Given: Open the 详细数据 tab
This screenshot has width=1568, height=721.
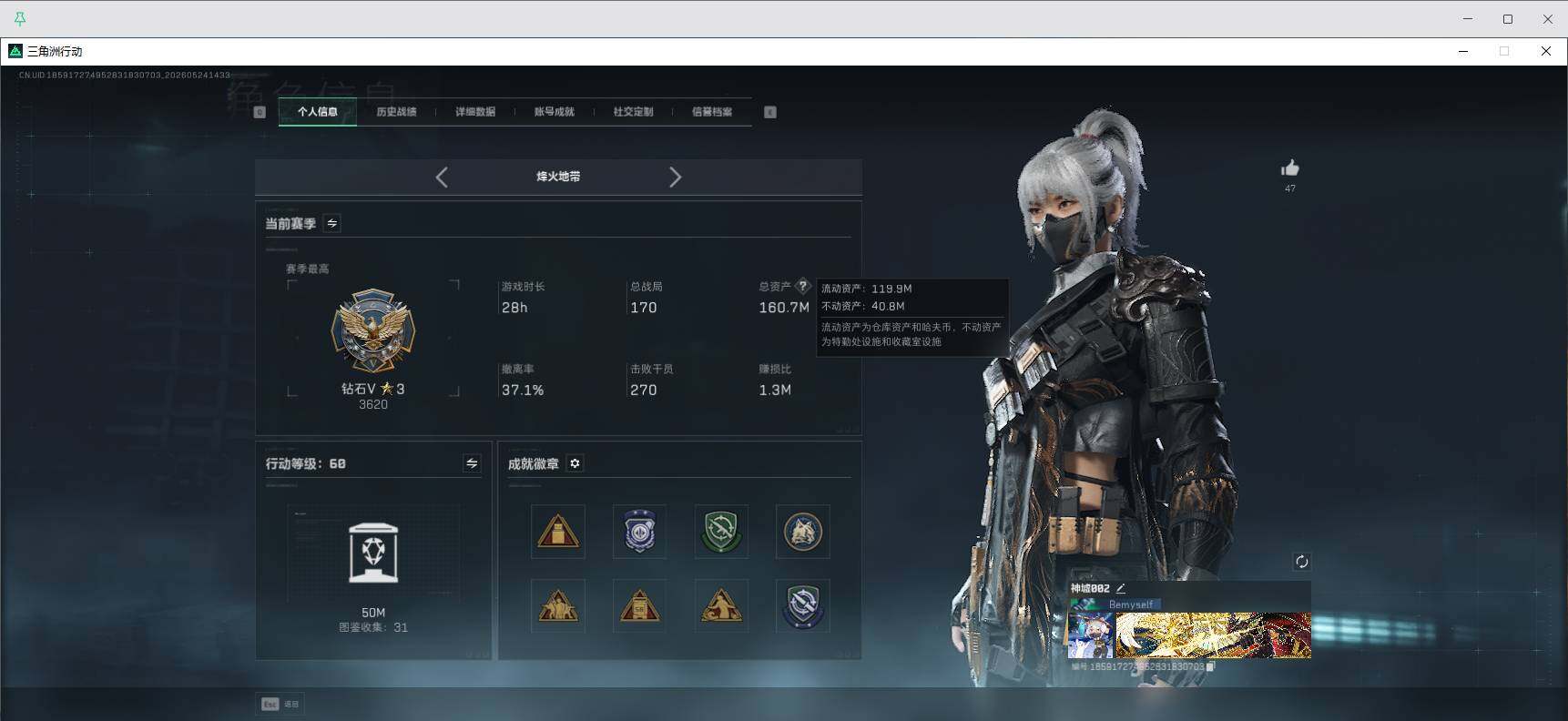Looking at the screenshot, I should [x=475, y=112].
